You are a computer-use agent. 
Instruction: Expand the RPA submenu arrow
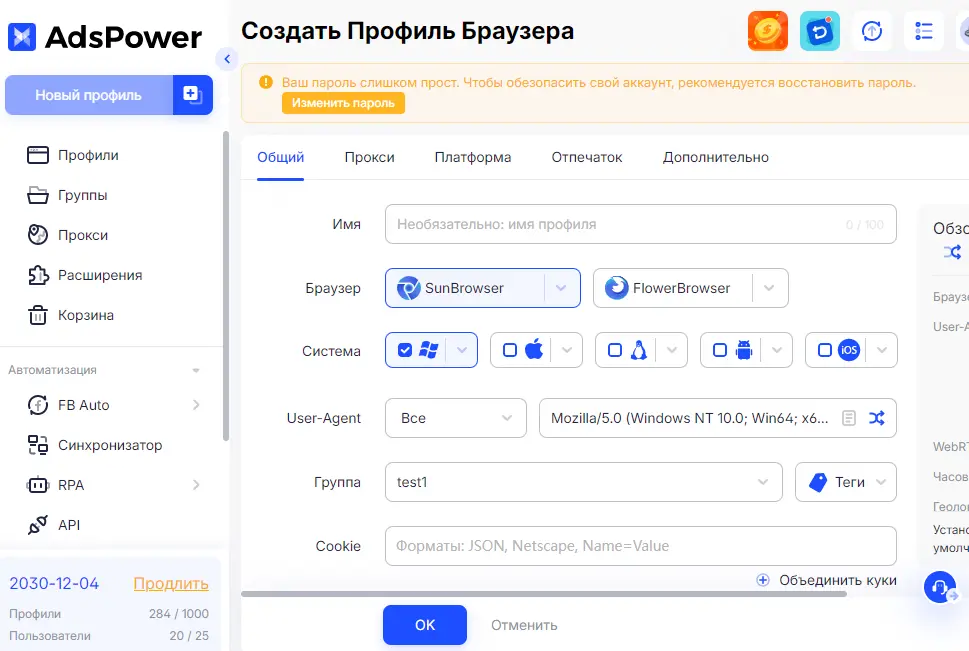(x=196, y=485)
